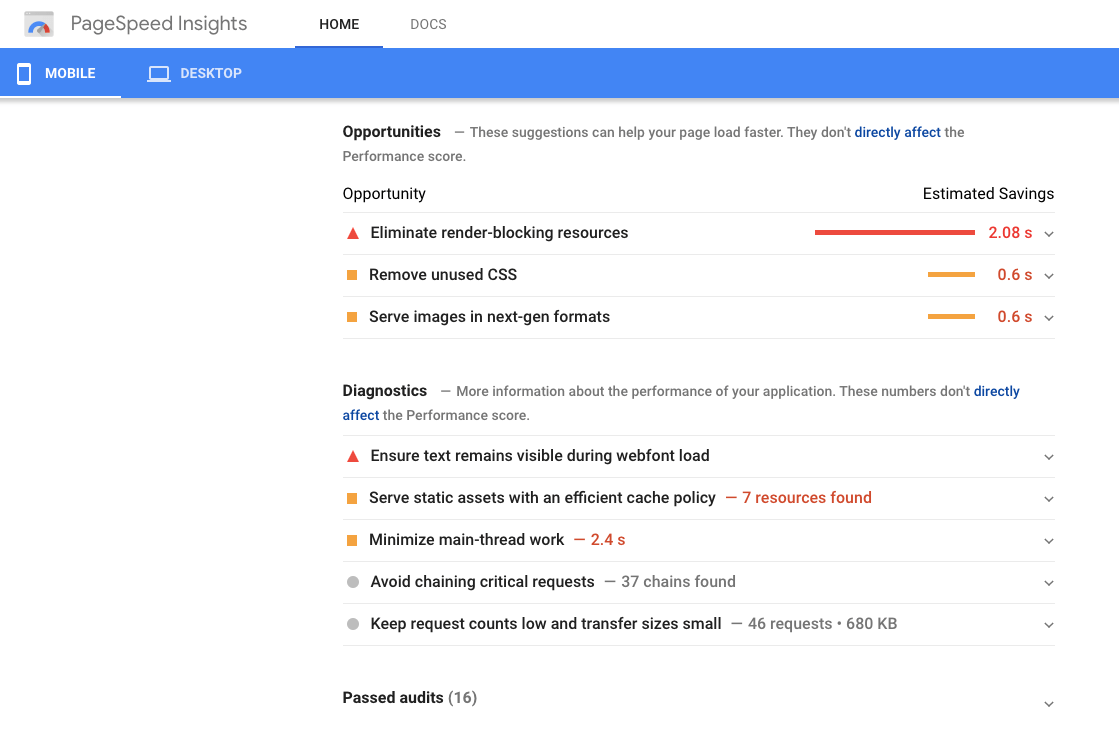
Task: Click the red triangle beside webfont load diagnostic
Action: pos(352,455)
